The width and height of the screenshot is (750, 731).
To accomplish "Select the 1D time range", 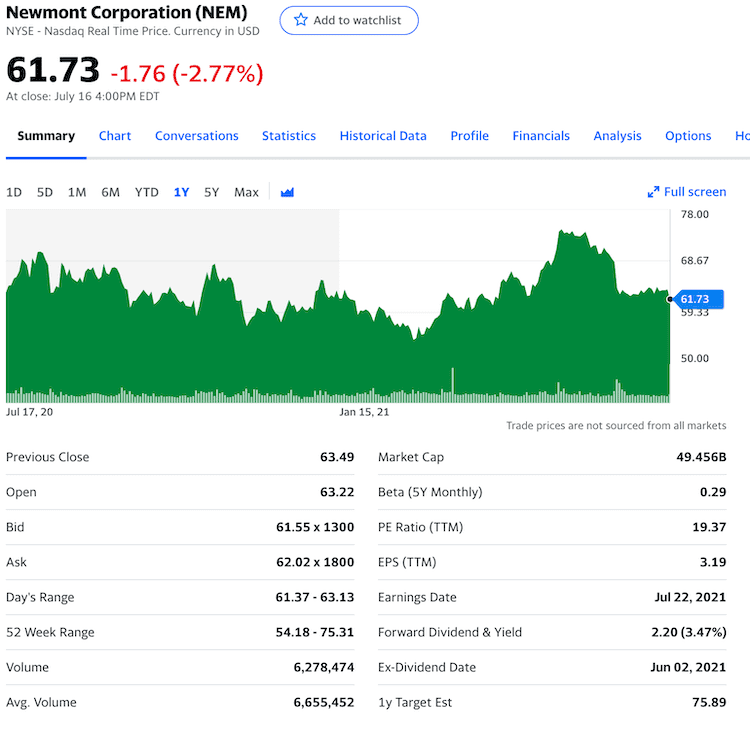I will [14, 192].
